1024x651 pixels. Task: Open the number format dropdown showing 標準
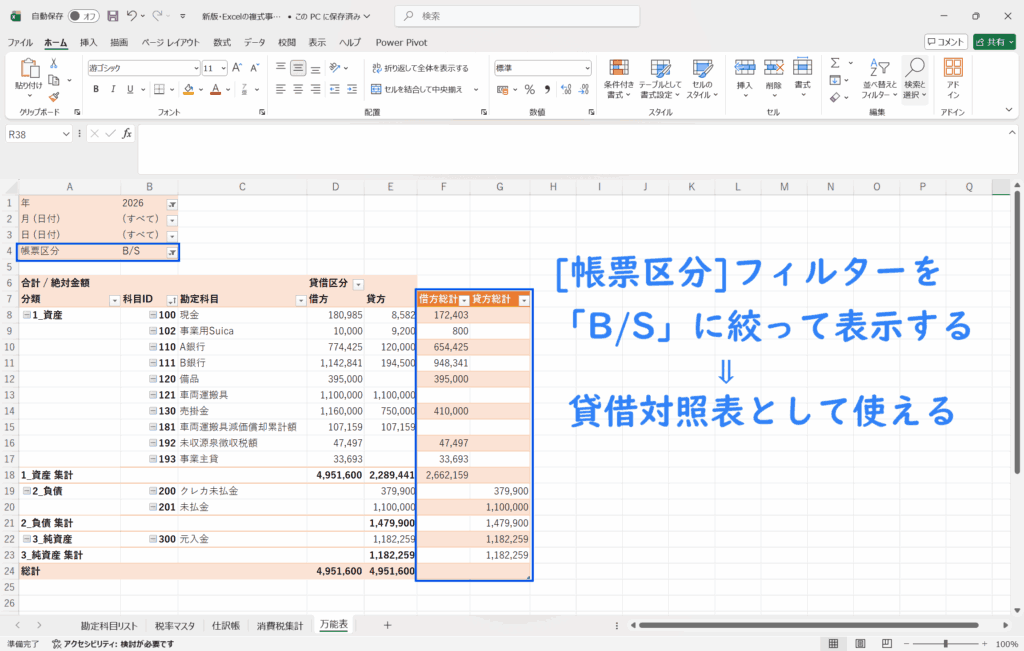click(587, 68)
